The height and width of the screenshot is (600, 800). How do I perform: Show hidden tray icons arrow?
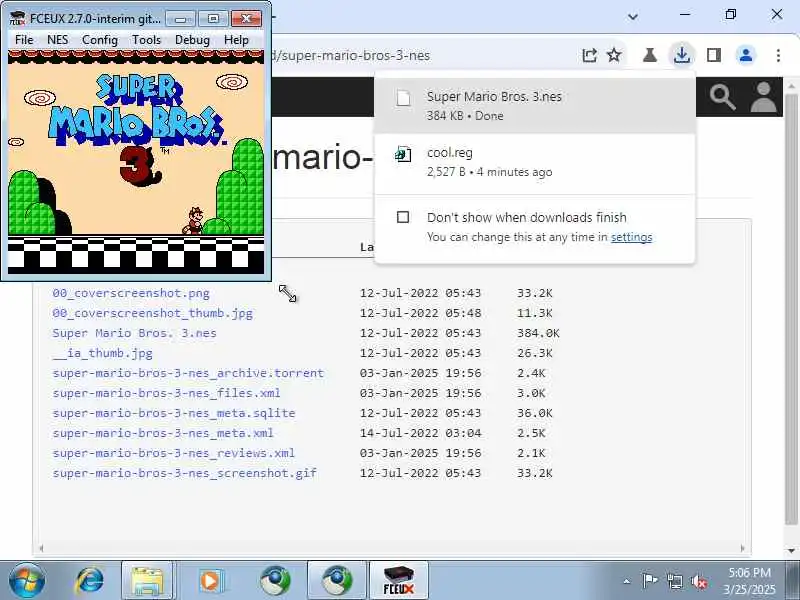pos(627,581)
